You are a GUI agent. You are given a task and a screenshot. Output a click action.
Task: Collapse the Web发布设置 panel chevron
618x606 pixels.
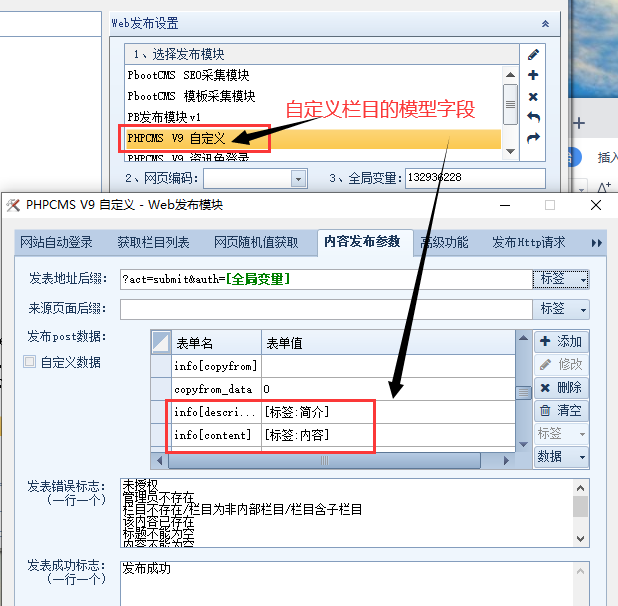pyautogui.click(x=545, y=24)
